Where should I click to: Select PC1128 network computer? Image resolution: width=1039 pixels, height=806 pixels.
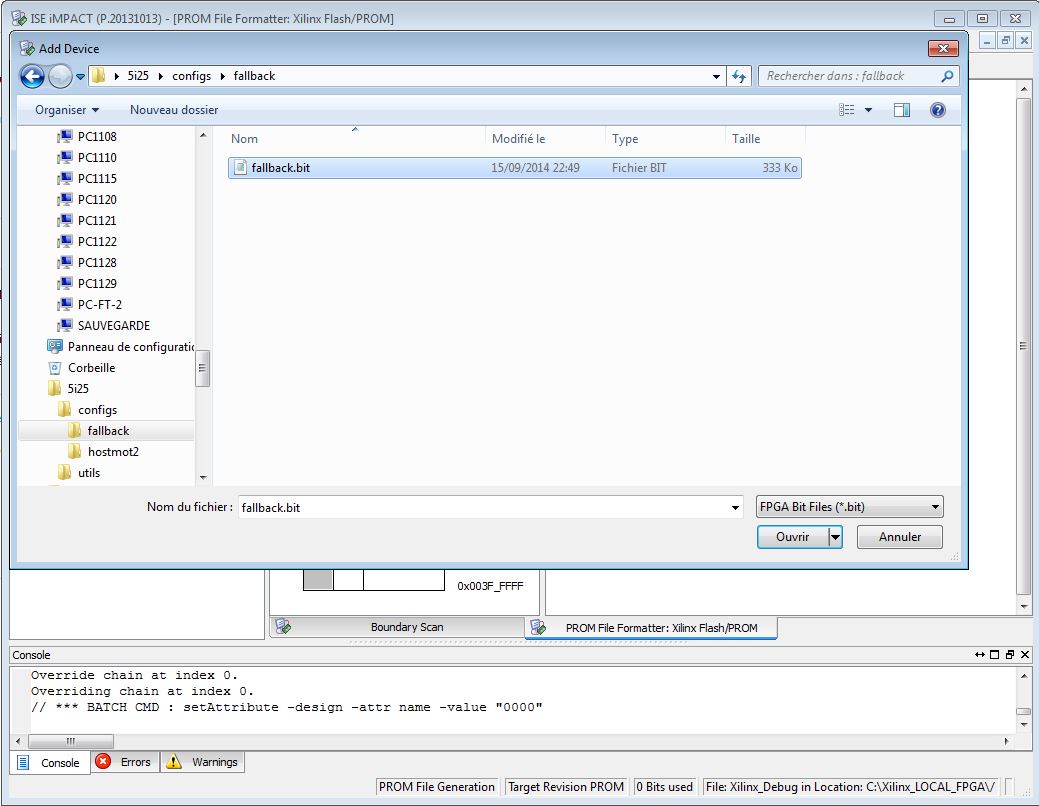96,262
